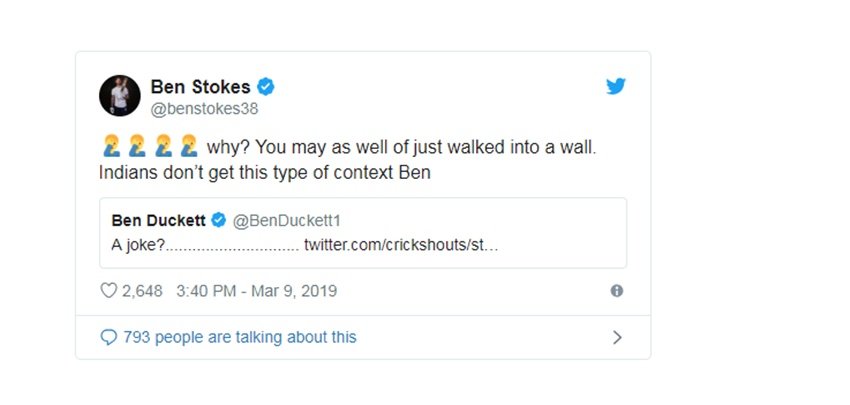The width and height of the screenshot is (850, 405).
Task: Open the quoted tweet text 'A joke?'
Action: [x=138, y=245]
